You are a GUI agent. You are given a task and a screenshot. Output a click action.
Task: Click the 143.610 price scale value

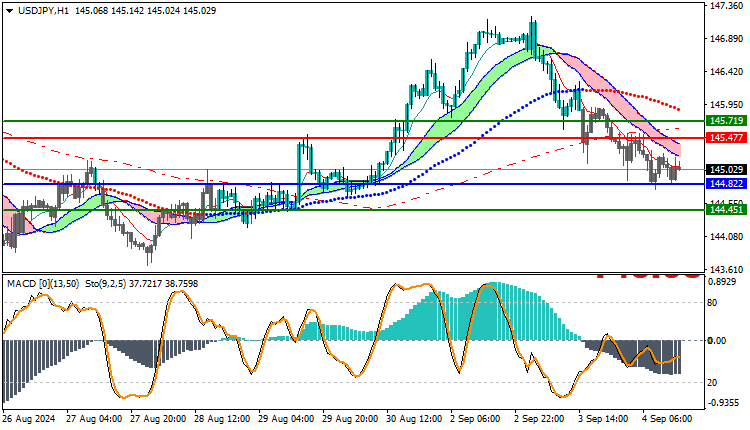click(727, 270)
